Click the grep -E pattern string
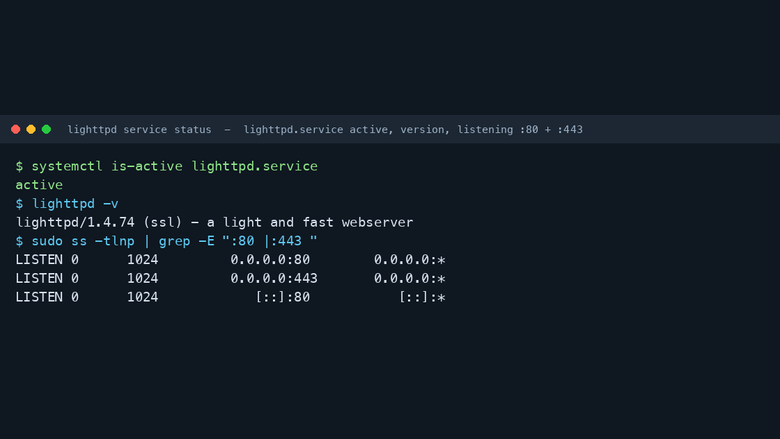Image resolution: width=780 pixels, height=439 pixels. pos(270,241)
